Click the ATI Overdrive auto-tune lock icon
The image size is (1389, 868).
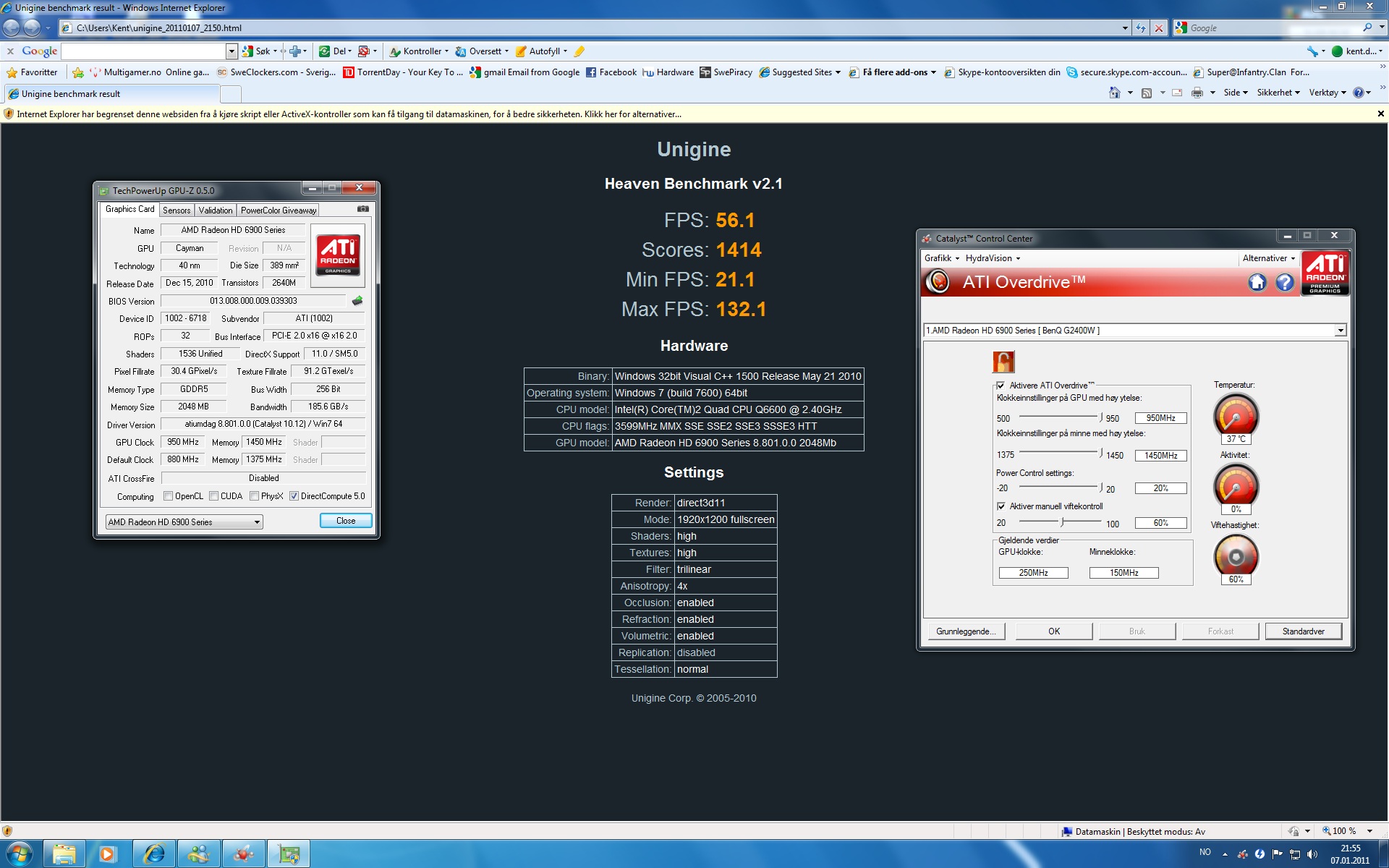point(1003,361)
